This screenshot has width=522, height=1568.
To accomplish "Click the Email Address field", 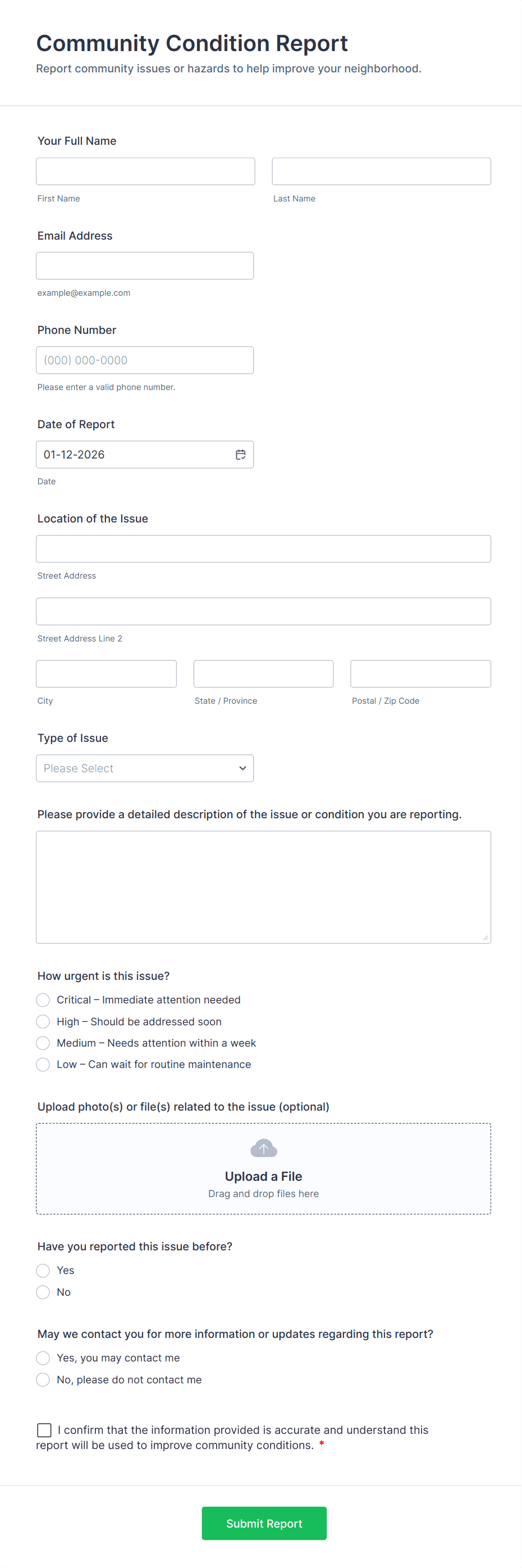I will click(145, 265).
